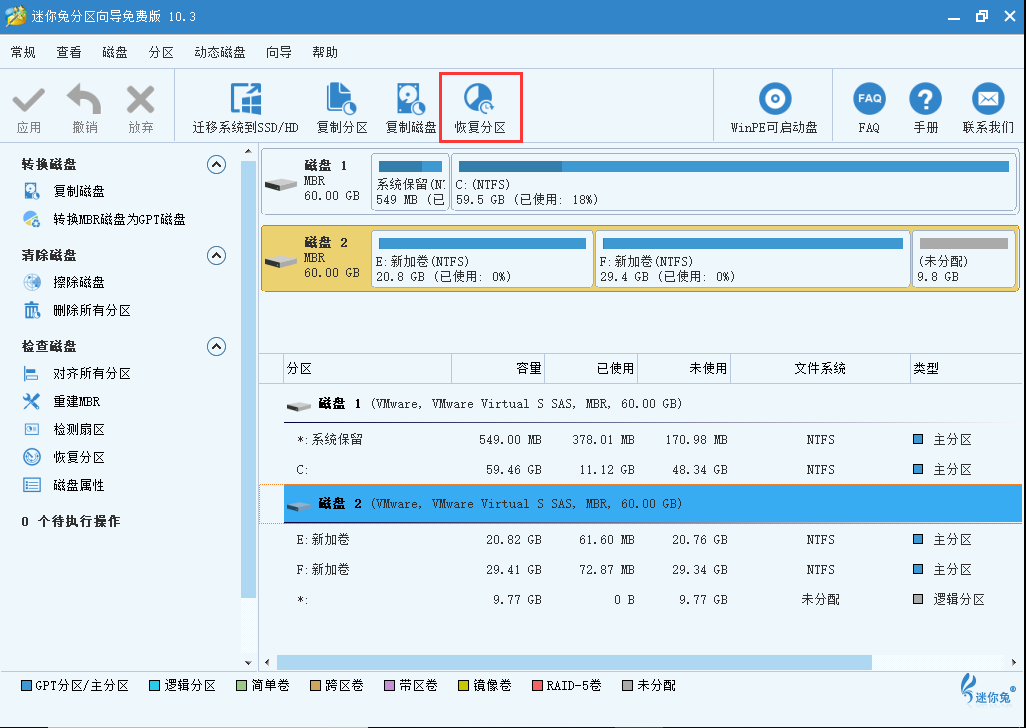Click the sidebar scroll-up arrow
Image resolution: width=1026 pixels, height=728 pixels.
pos(248,152)
